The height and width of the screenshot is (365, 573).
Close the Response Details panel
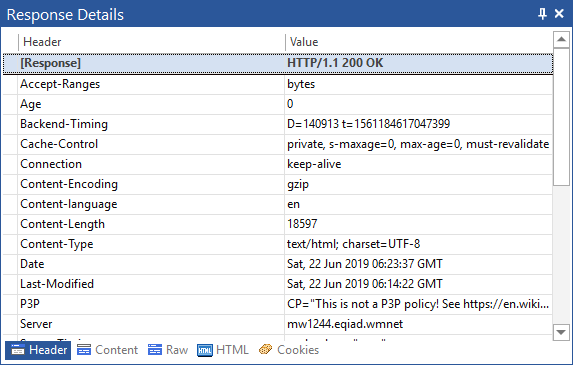[559, 14]
